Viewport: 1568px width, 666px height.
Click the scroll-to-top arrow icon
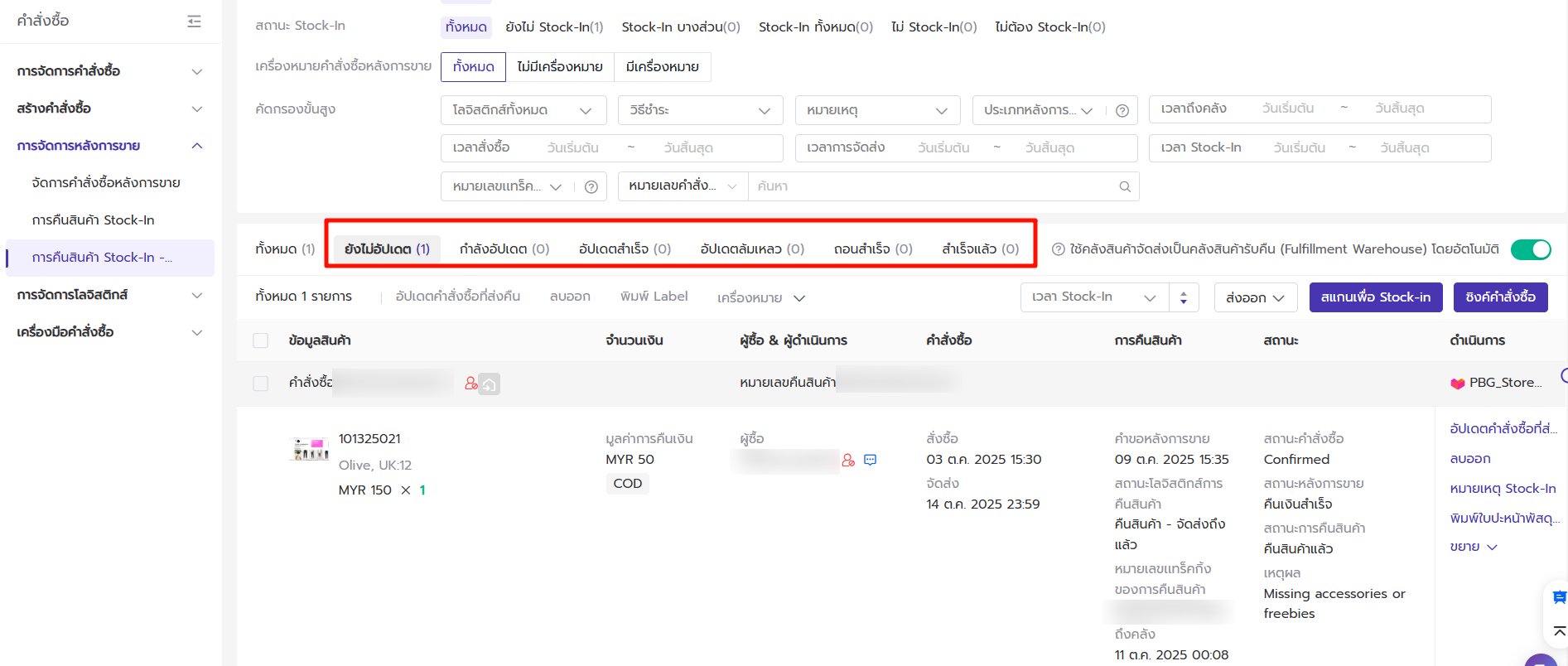pos(1559,632)
